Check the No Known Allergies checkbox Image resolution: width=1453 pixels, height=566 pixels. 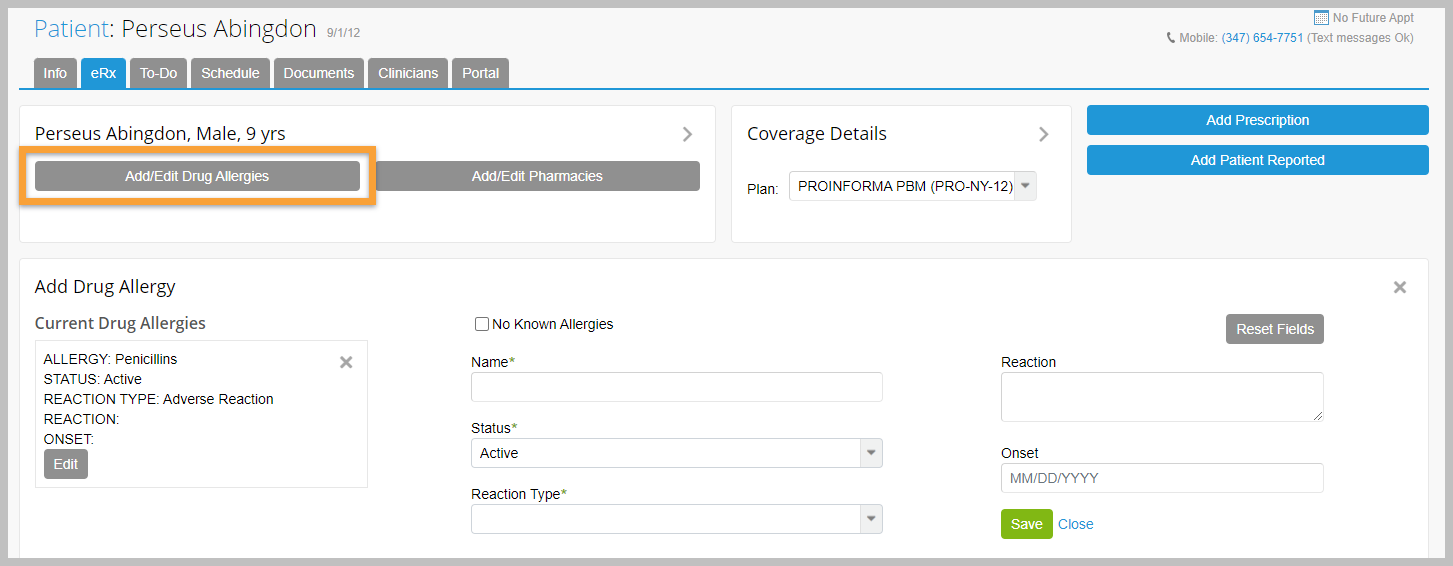[x=482, y=324]
